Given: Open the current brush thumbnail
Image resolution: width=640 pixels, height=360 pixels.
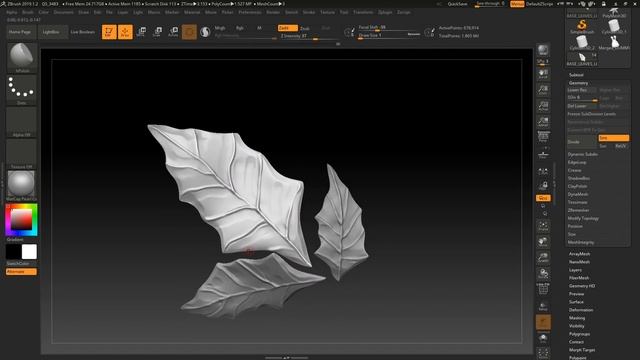Looking at the screenshot, I should (x=22, y=57).
